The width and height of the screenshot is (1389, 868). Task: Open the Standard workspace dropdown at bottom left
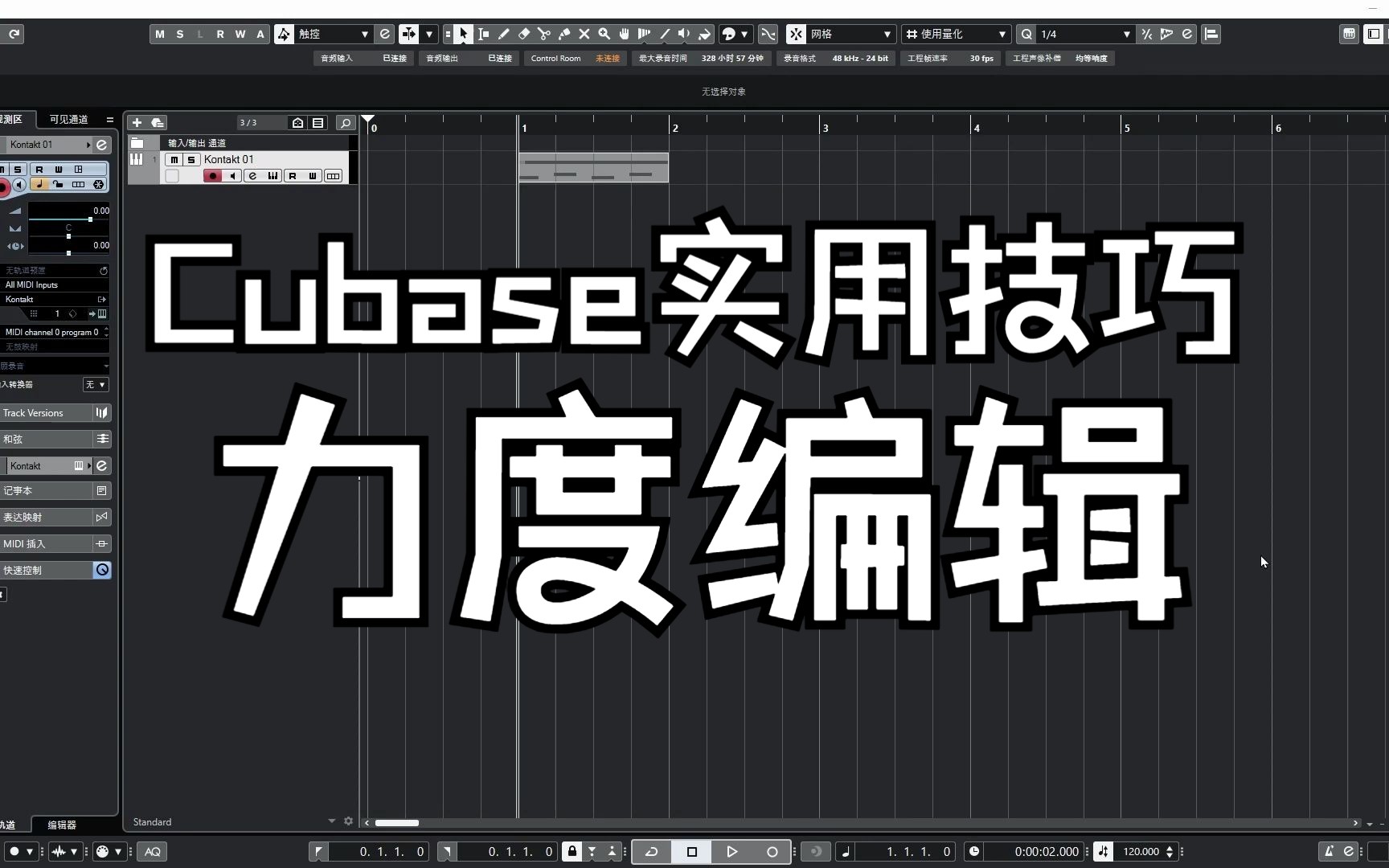pos(330,821)
